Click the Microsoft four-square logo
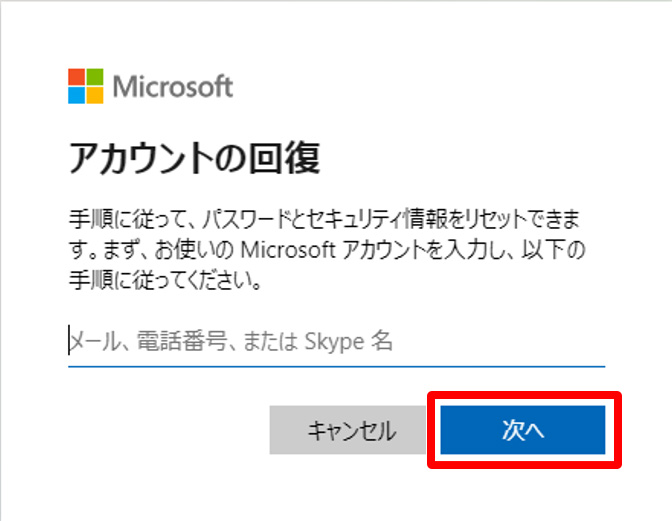This screenshot has height=521, width=672. pos(86,86)
